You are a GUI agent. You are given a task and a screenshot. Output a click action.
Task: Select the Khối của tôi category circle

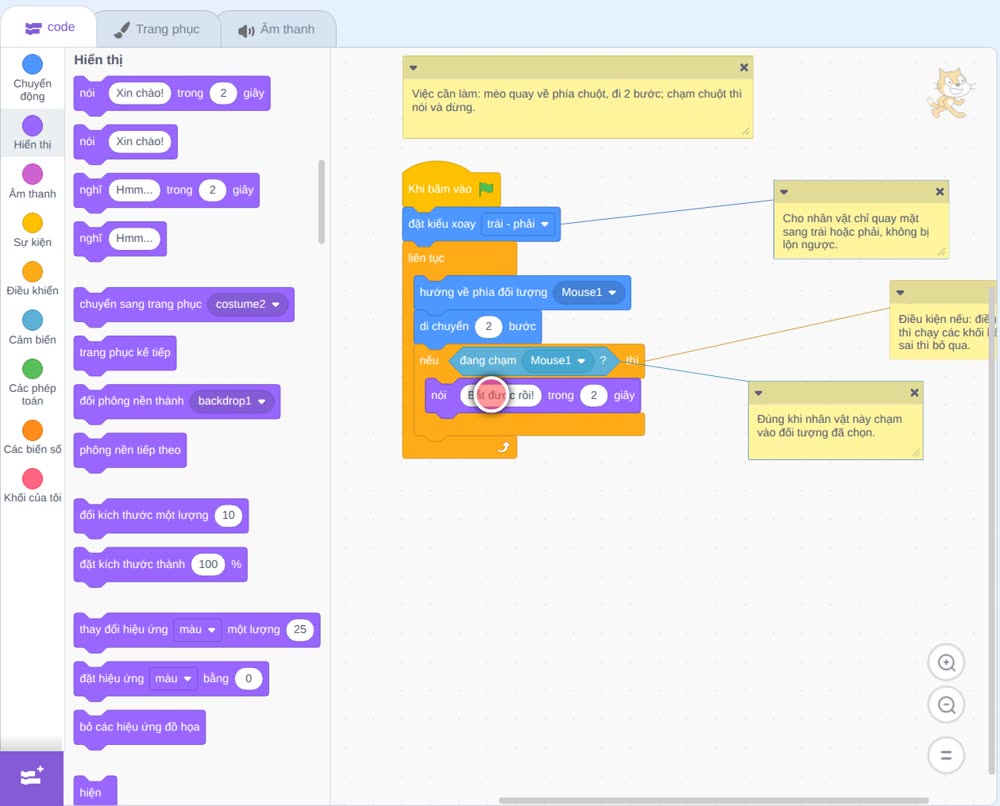coord(33,478)
